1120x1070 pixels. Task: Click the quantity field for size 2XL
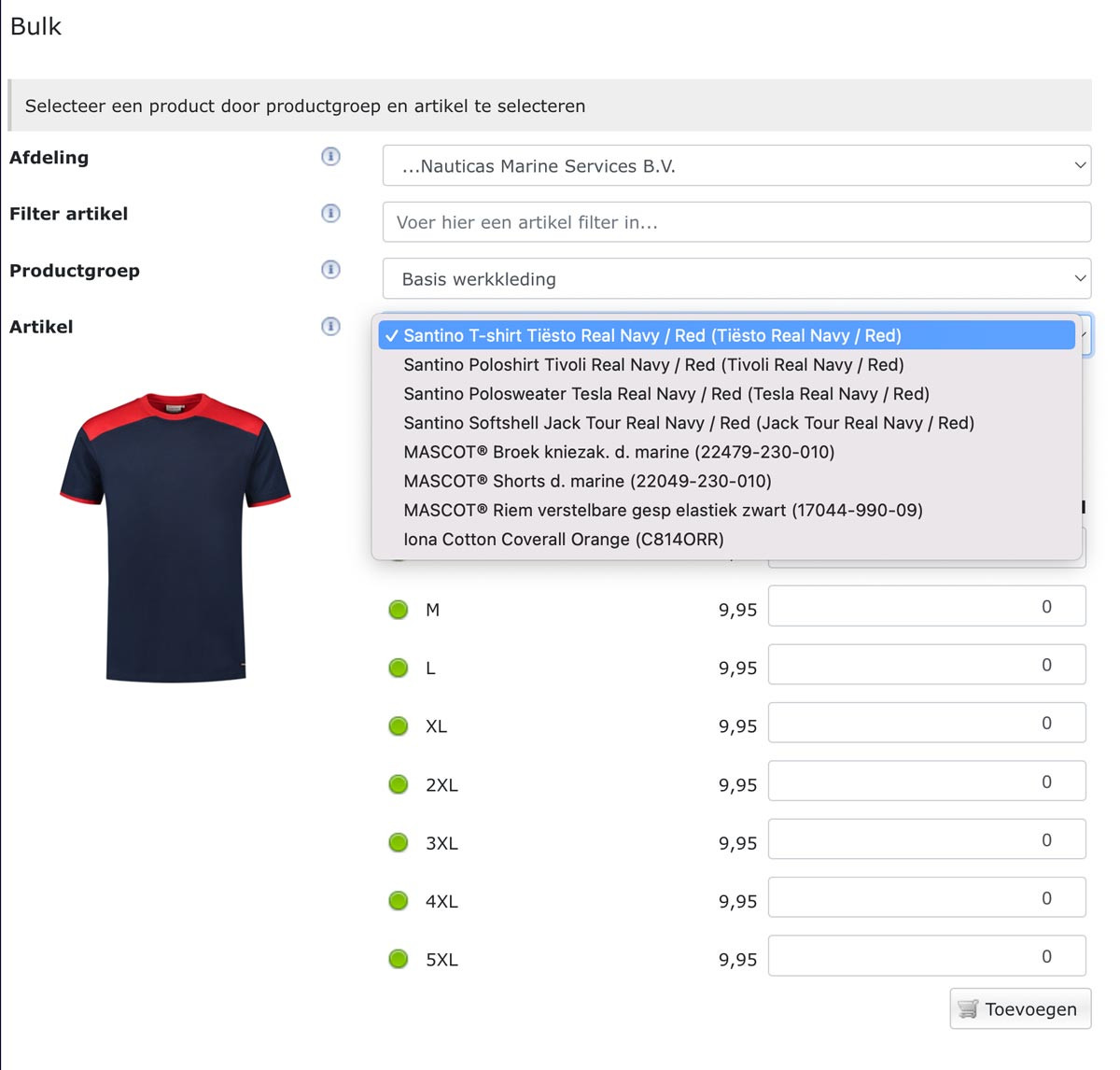(927, 781)
